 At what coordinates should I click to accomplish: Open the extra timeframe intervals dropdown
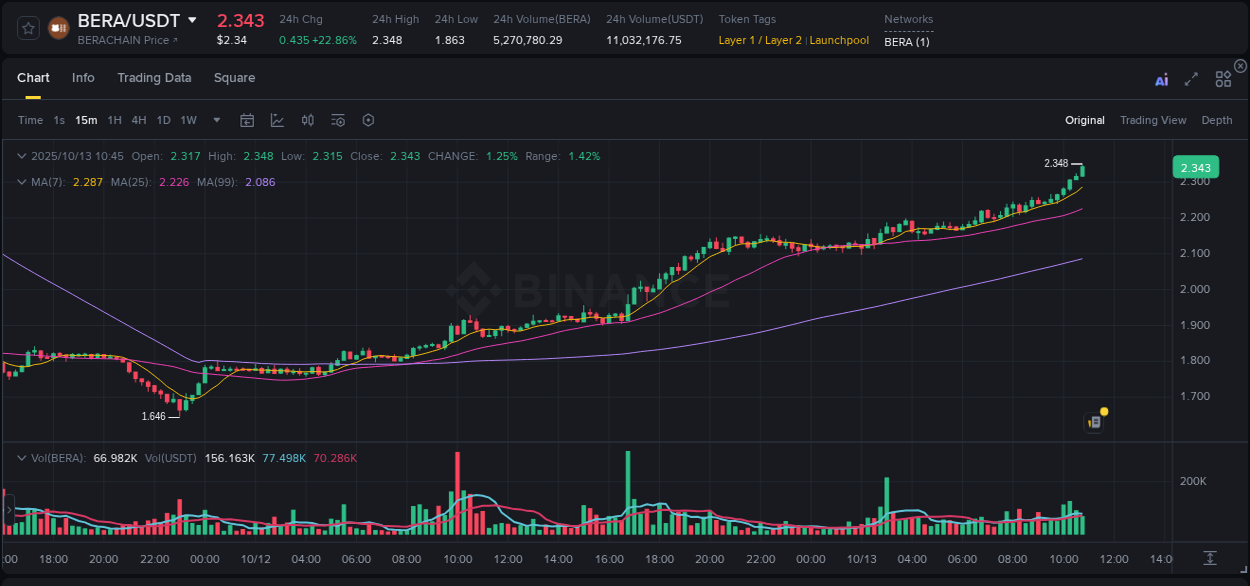coord(215,119)
